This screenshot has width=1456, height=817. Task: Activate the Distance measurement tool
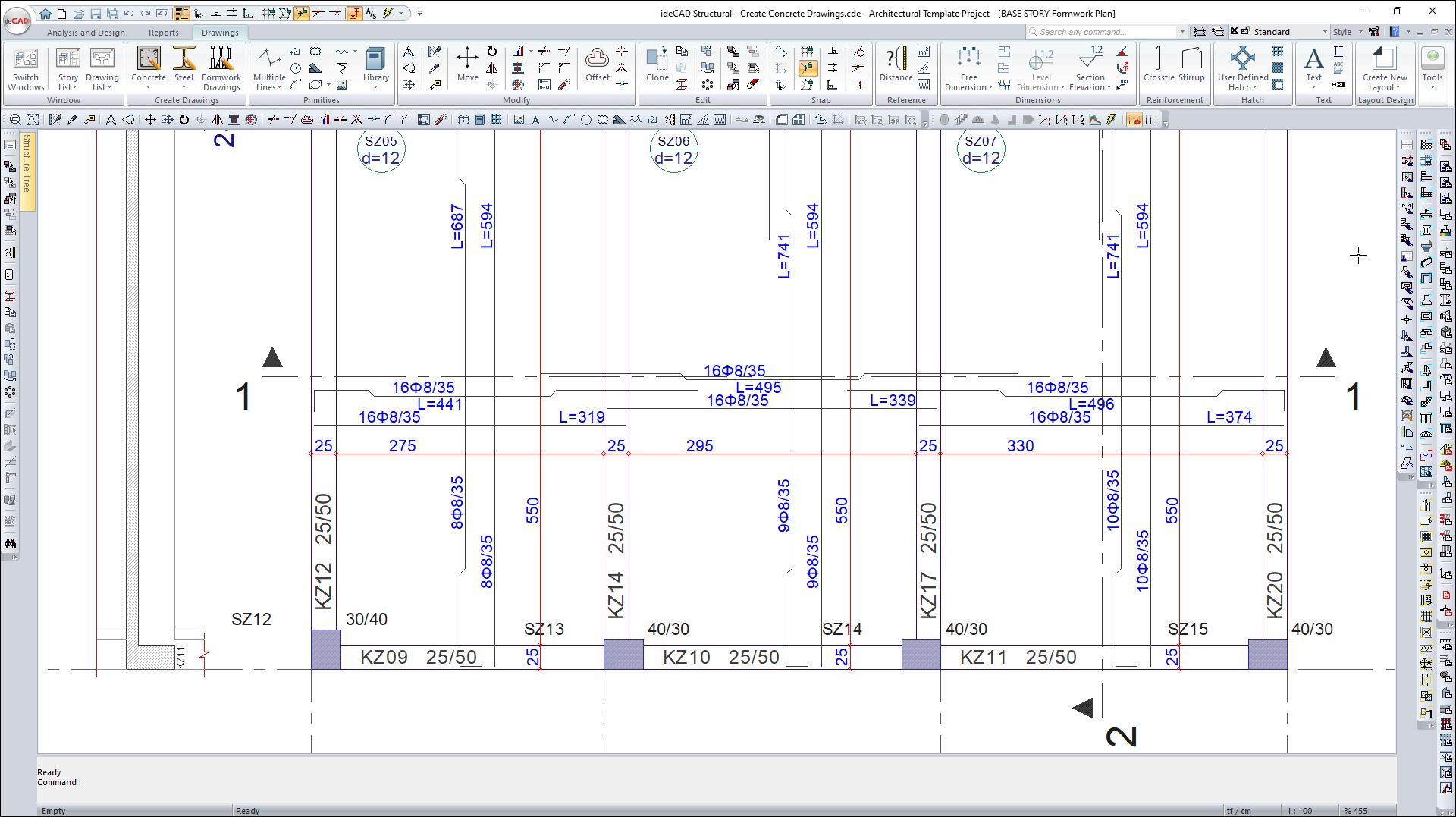pos(896,68)
